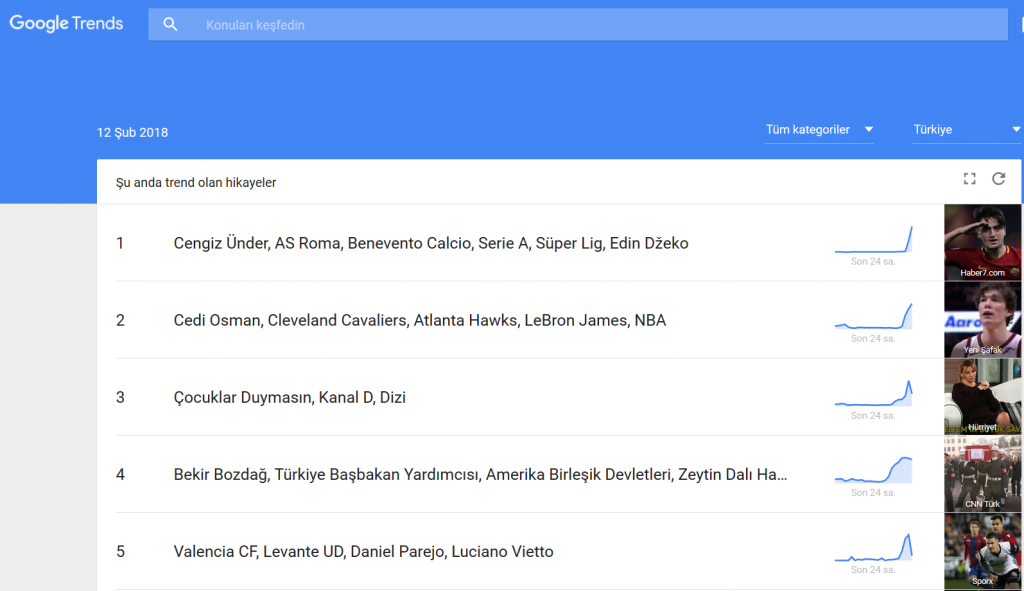
Task: Refresh the trending stories list
Action: (999, 179)
